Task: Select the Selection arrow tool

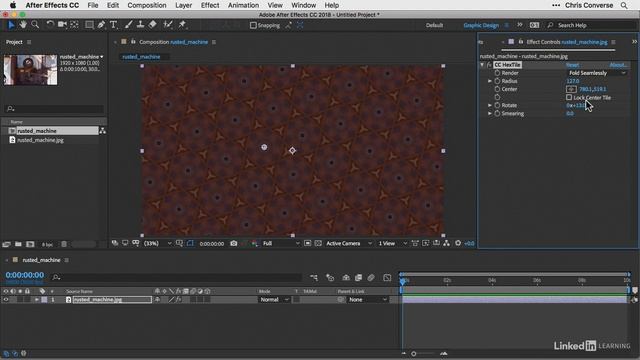Action: 11,25
